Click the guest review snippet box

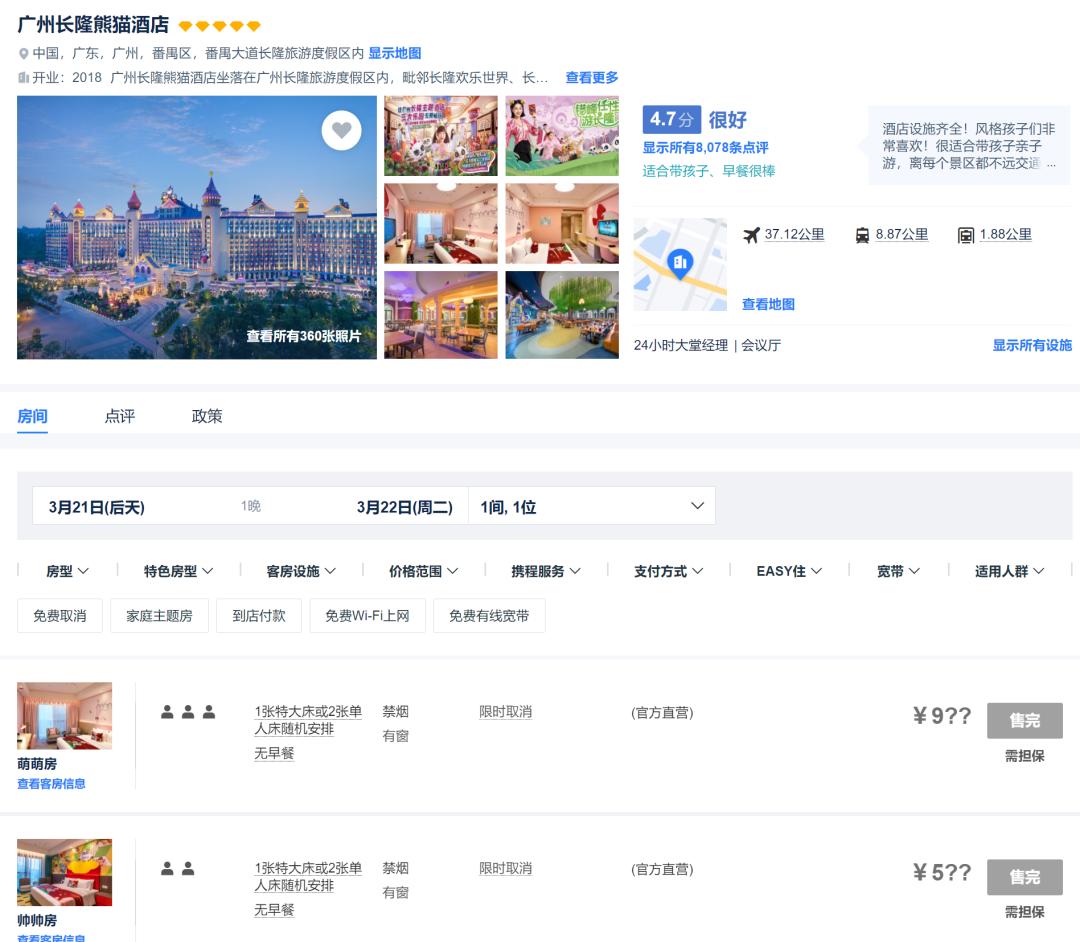968,146
